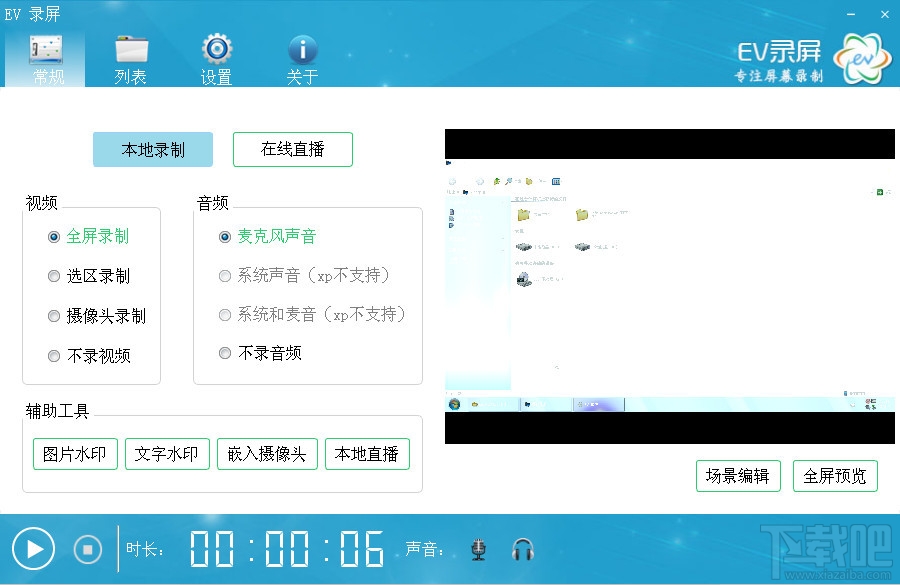The height and width of the screenshot is (585, 900).
Task: Choose 全屏录制 full screen recording
Action: [89, 237]
